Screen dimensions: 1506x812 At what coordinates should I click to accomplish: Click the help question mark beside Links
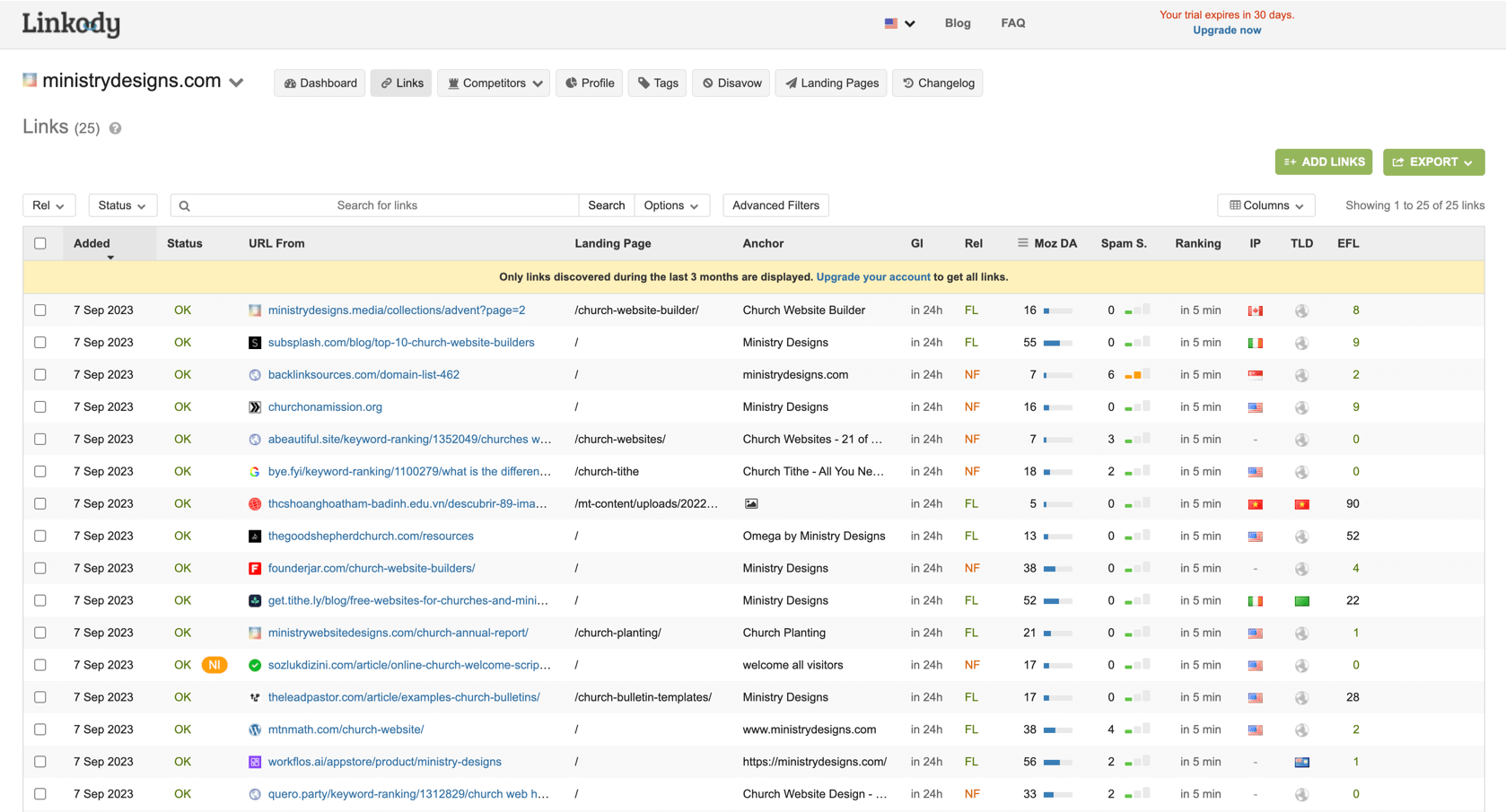115,128
